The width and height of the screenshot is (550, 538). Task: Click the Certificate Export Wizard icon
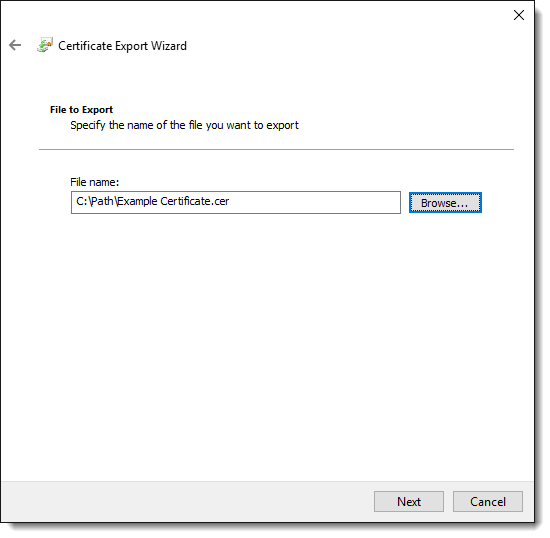(45, 45)
